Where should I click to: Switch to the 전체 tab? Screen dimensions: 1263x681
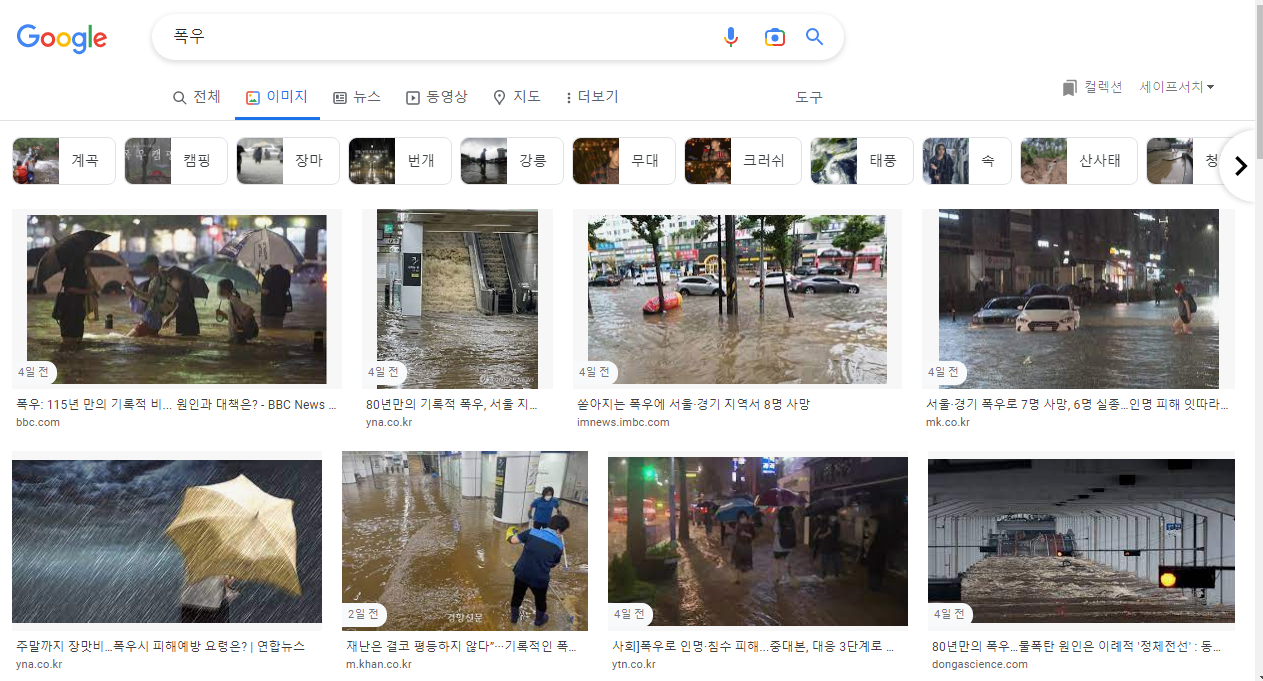point(196,97)
